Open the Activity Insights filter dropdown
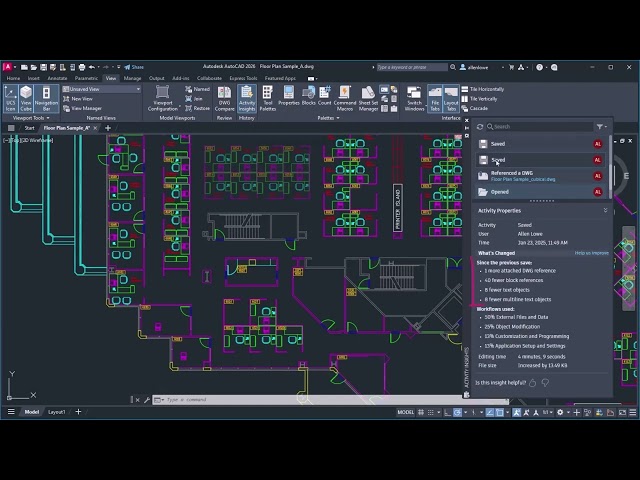 pos(601,127)
